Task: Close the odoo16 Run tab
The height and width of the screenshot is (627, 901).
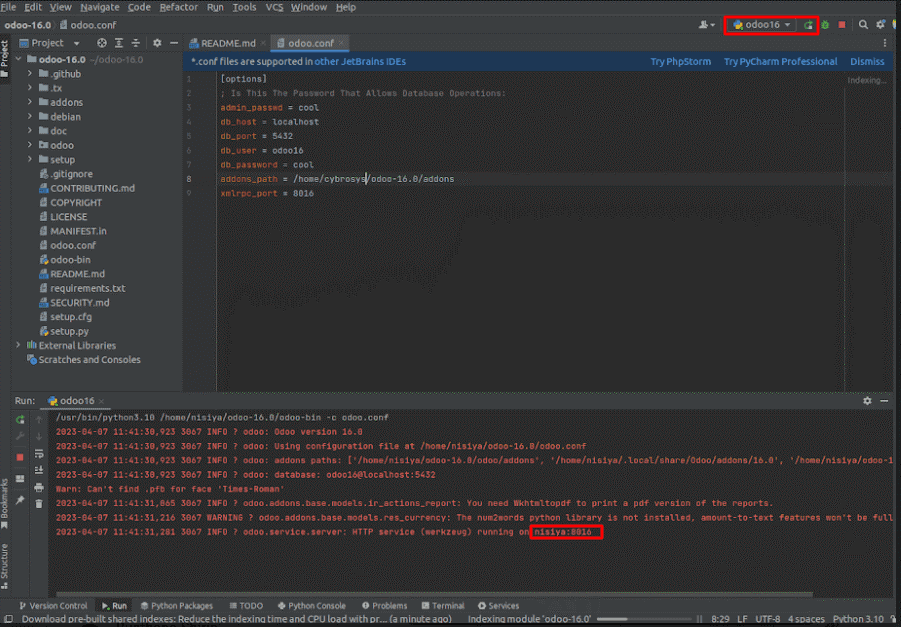Action: click(x=101, y=401)
